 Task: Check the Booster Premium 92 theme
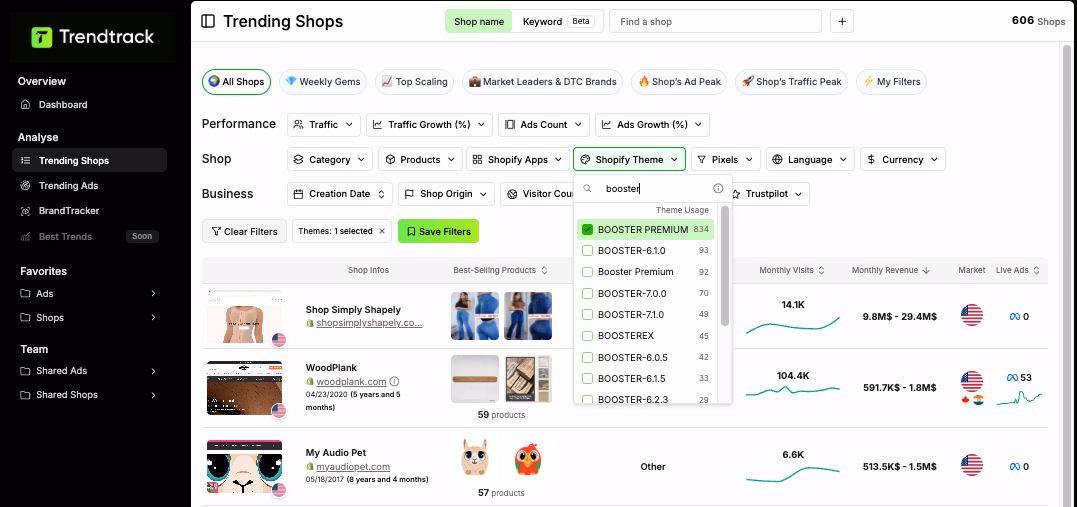[587, 272]
